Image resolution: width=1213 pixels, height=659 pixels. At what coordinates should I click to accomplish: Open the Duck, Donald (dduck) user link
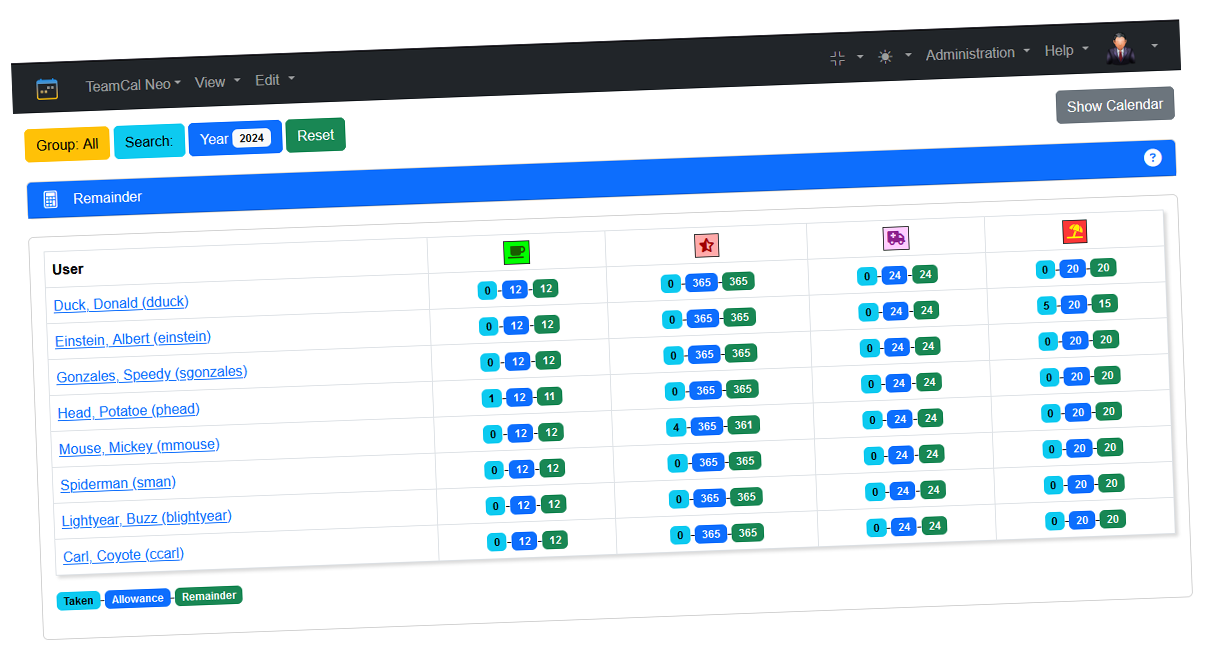(121, 303)
